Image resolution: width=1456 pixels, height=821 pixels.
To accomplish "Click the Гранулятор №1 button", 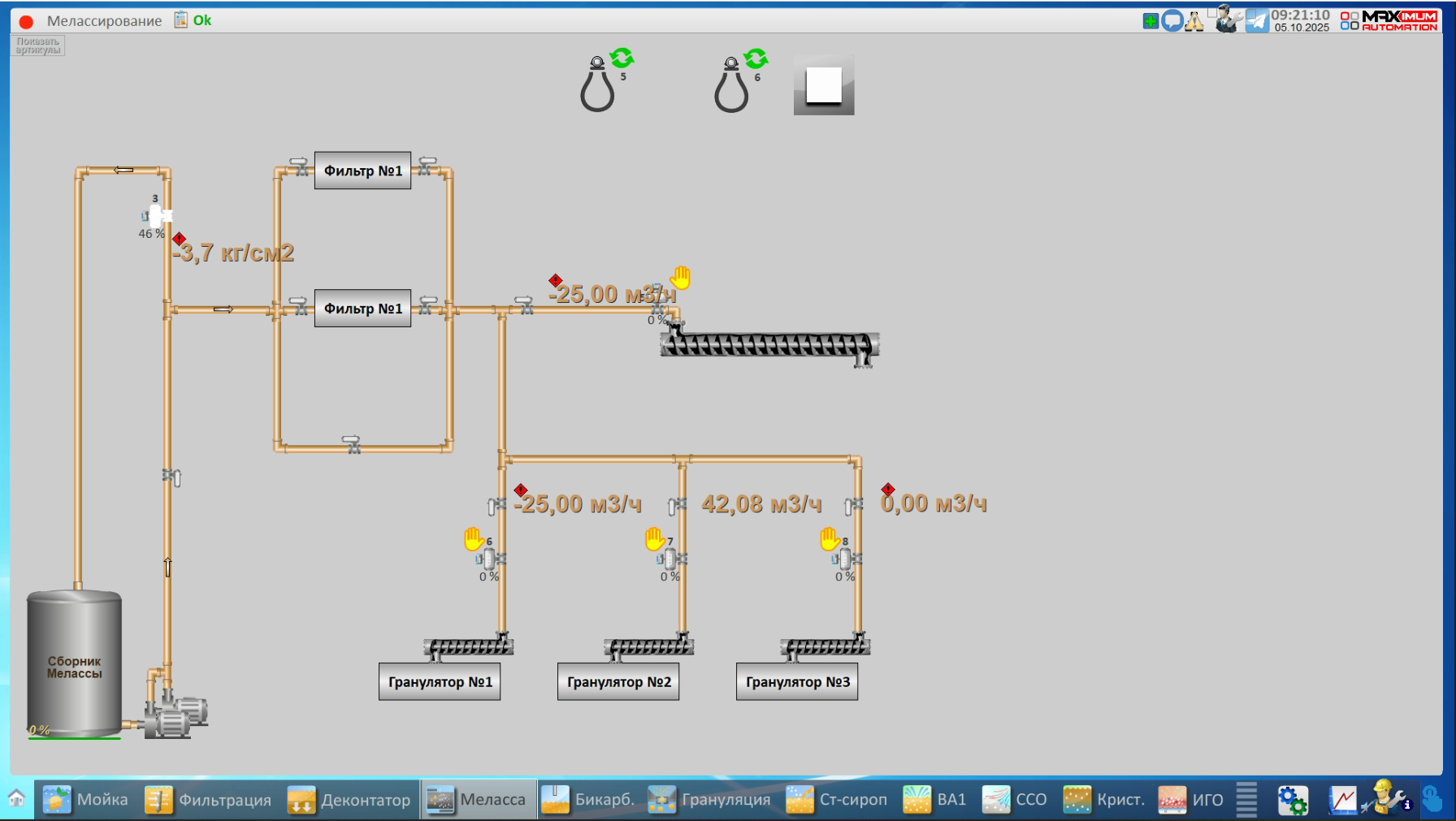I will [440, 682].
